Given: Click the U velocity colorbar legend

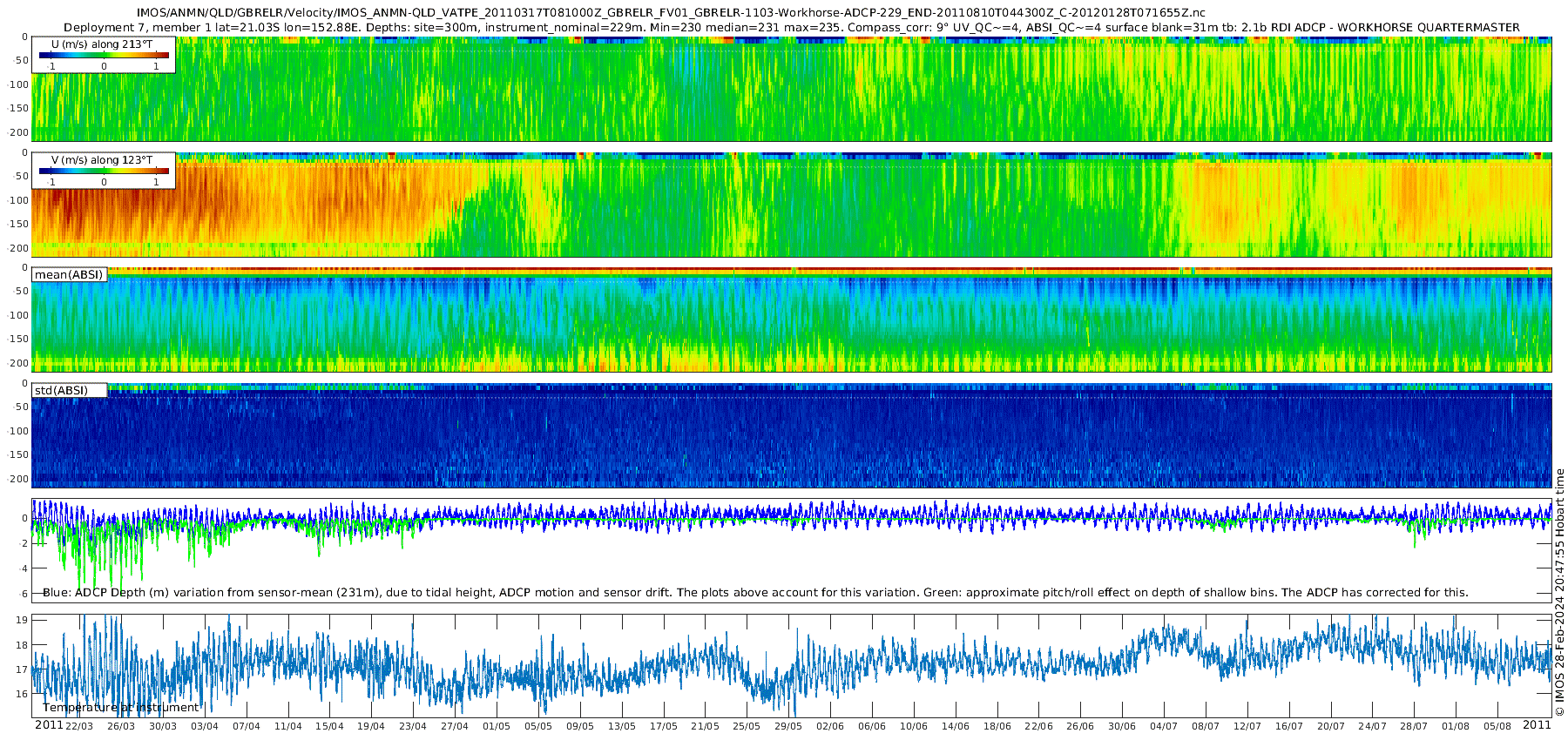Looking at the screenshot, I should click(104, 55).
